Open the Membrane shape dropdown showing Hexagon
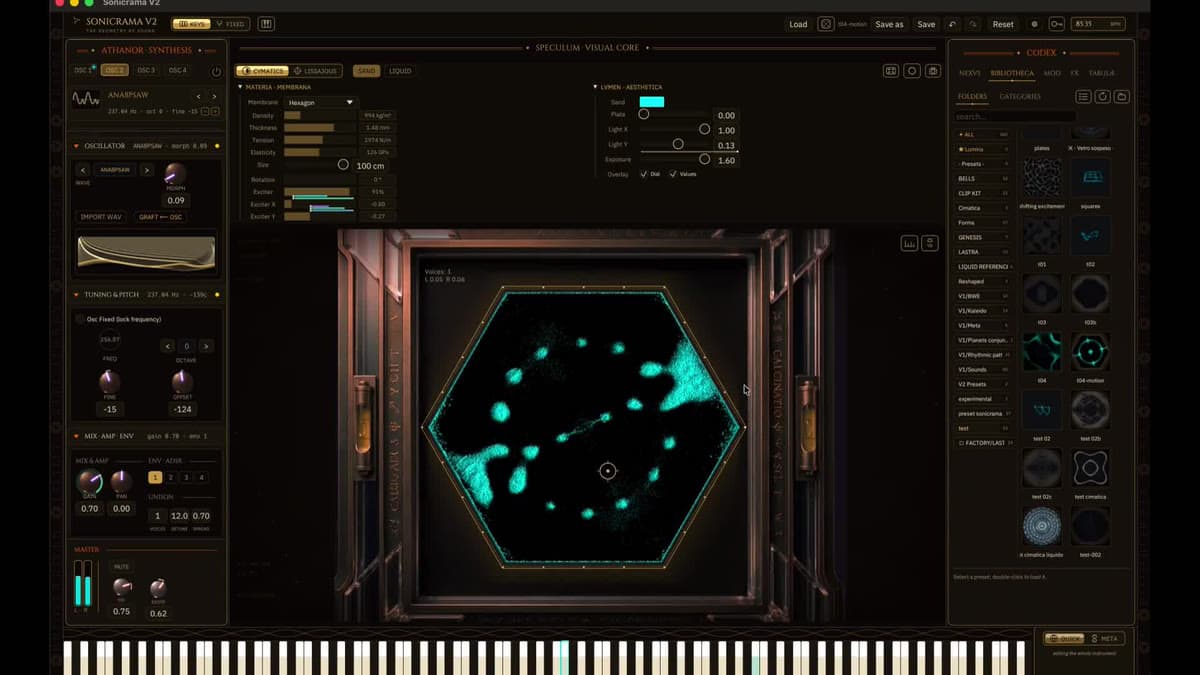 [320, 102]
